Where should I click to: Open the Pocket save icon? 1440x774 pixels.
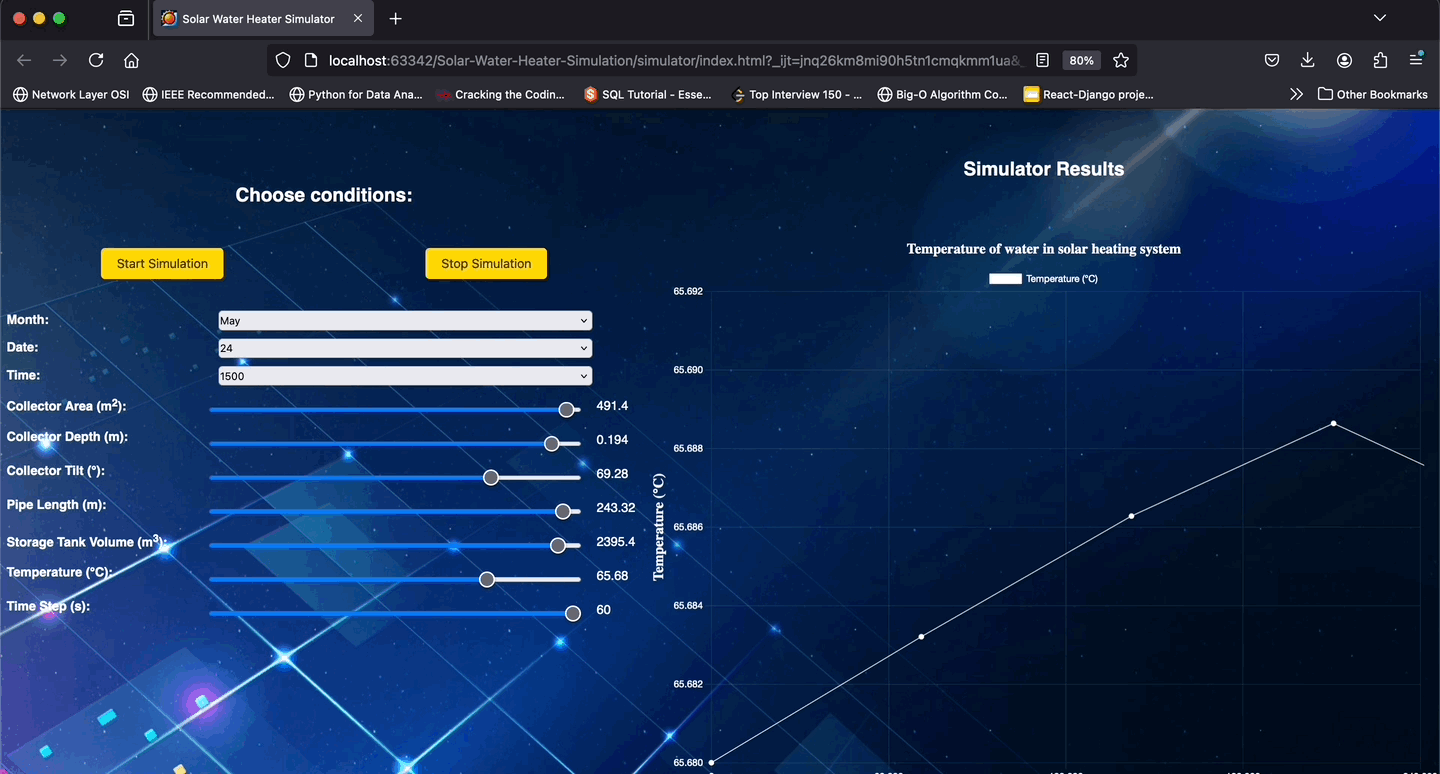tap(1272, 60)
